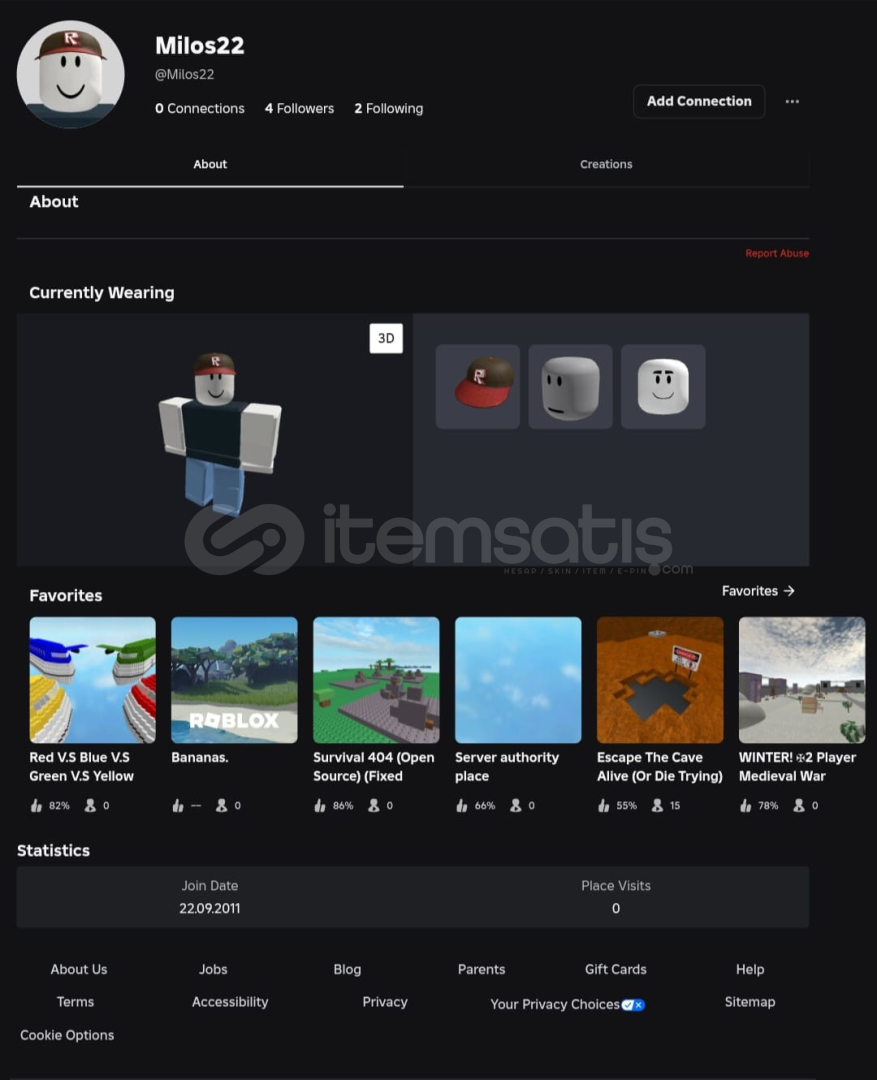Screen dimensions: 877x1080
Task: Switch to the Creations tab
Action: point(606,164)
